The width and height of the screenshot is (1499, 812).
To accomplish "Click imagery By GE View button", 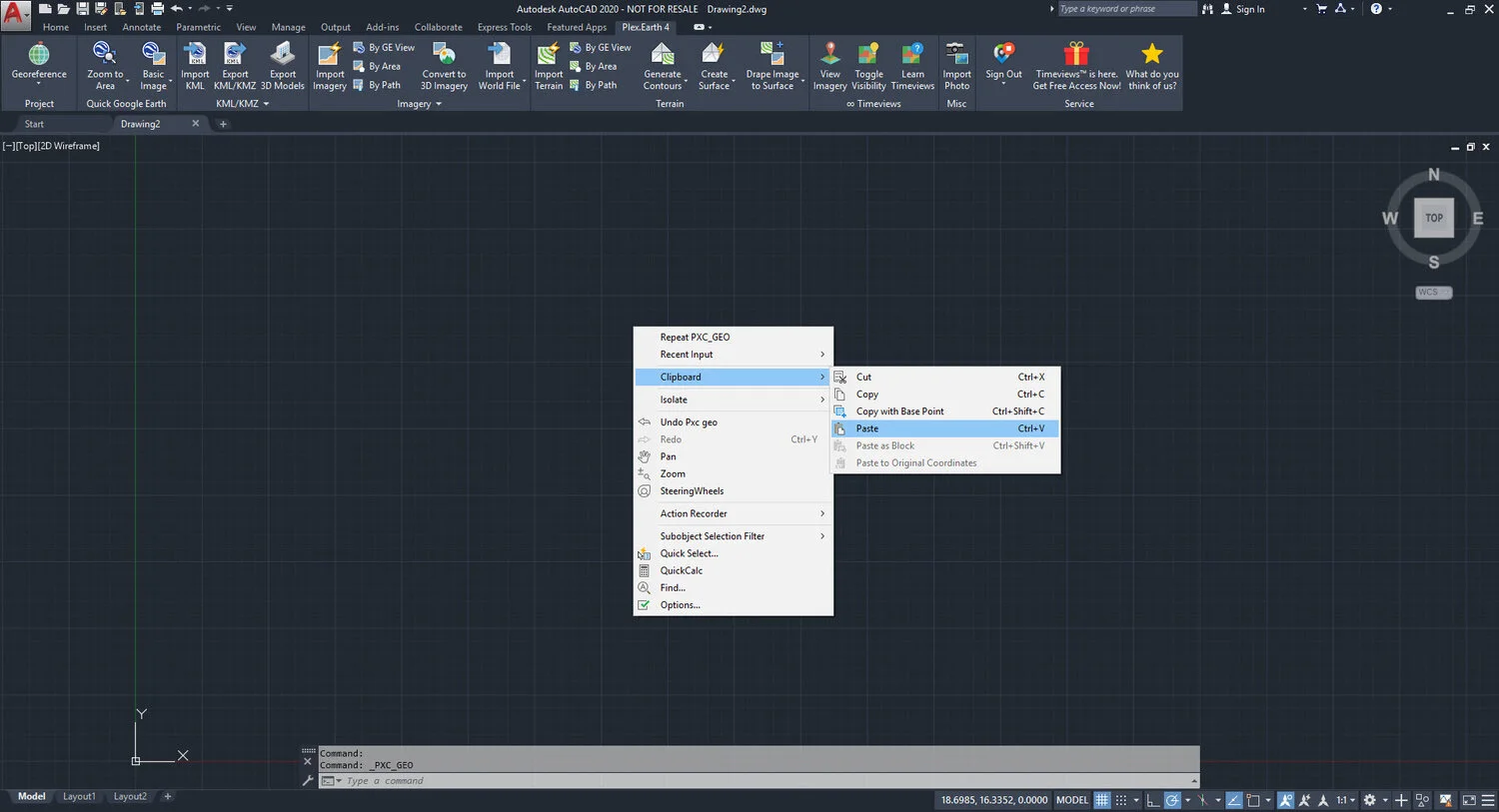I will click(384, 47).
